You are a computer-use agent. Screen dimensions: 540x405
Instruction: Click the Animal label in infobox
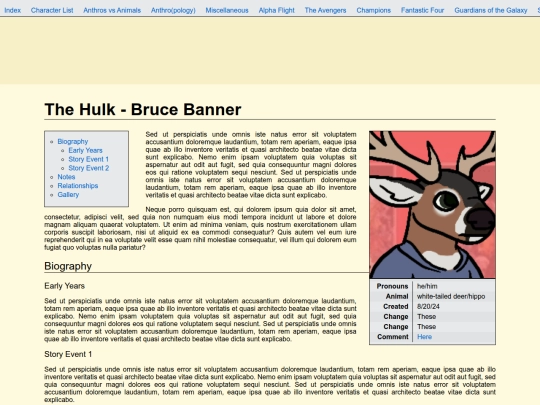tap(397, 296)
